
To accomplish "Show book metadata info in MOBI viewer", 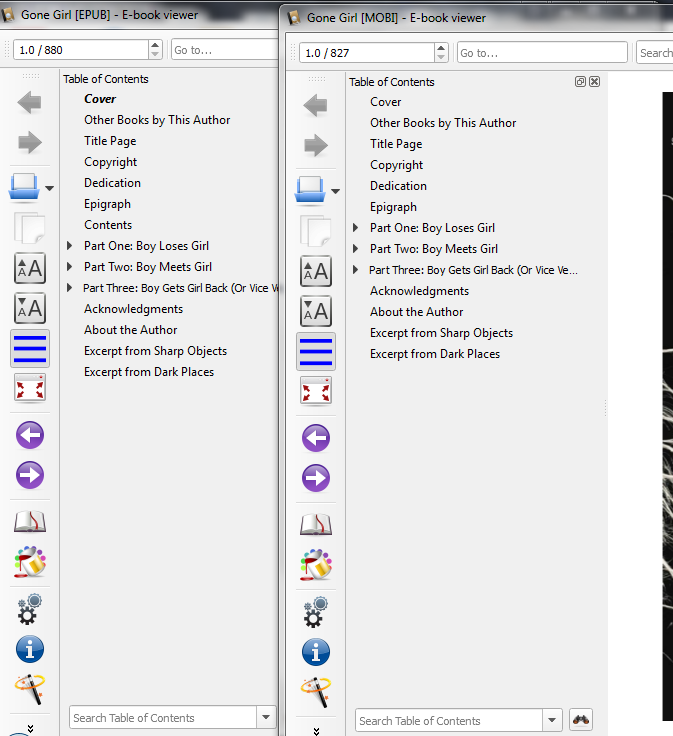I will pos(316,652).
